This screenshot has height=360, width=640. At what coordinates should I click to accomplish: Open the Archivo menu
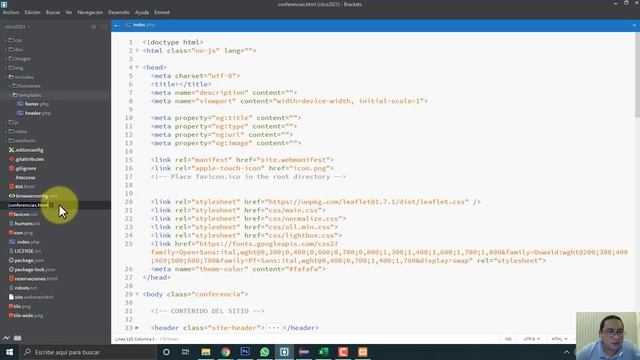click(x=11, y=12)
